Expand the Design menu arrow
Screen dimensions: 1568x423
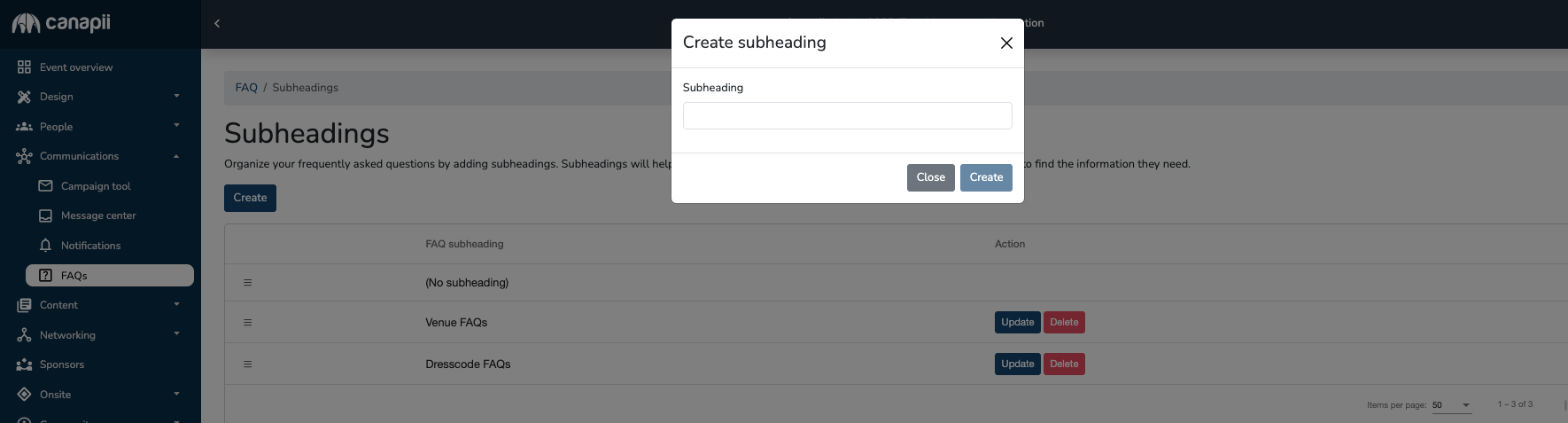[176, 96]
